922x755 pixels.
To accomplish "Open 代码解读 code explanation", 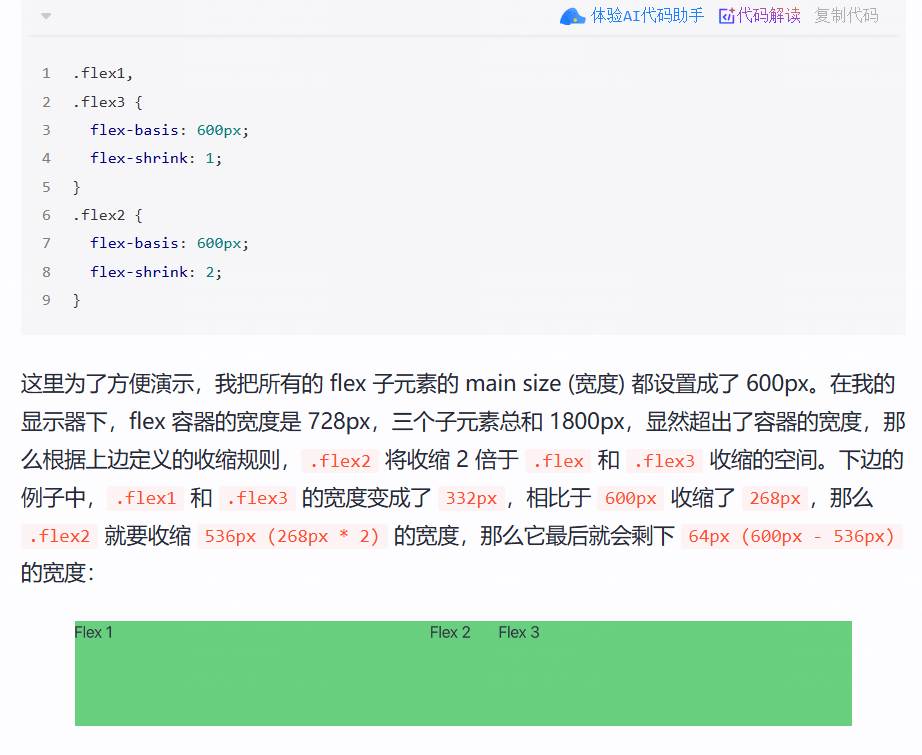I will [x=769, y=16].
